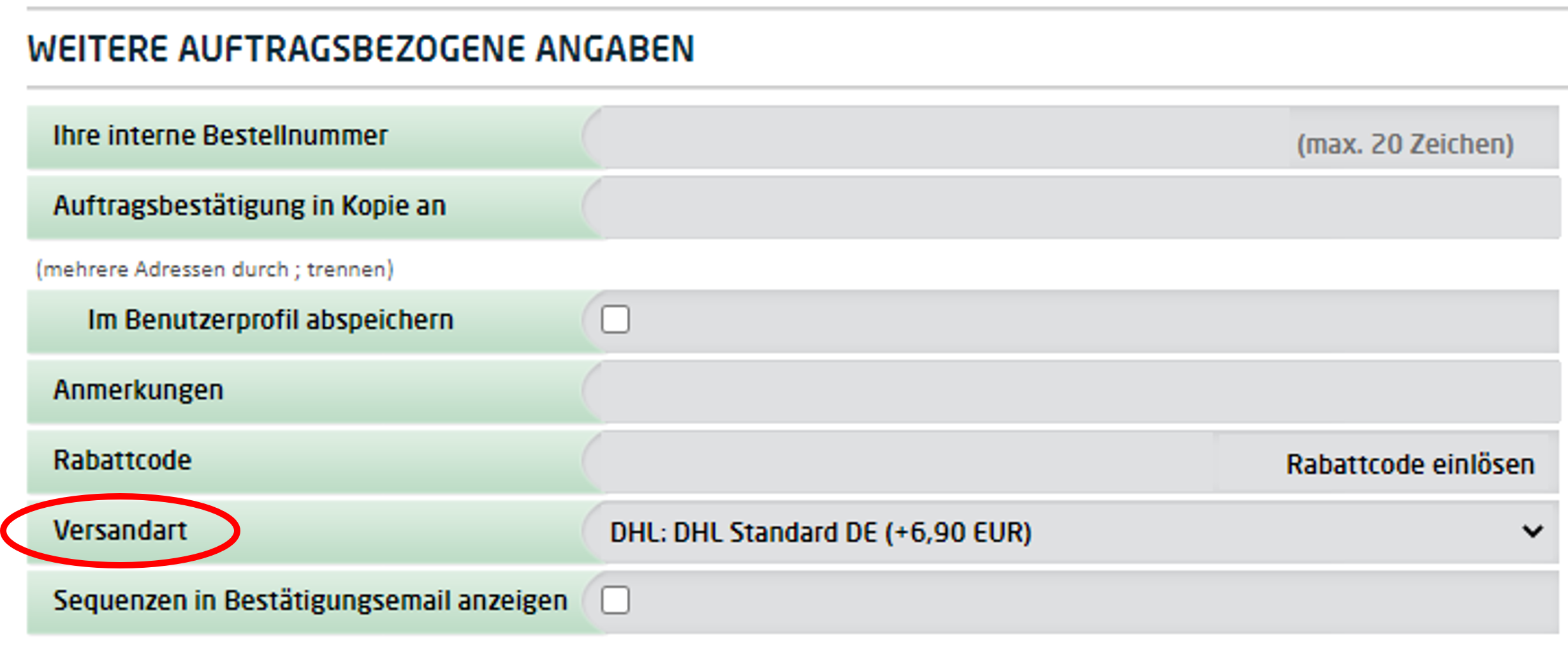Viewport: 1568px width, 645px height.
Task: Tick the Sequenzen in Bestätigungsemail anzeigen checkbox
Action: pos(615,600)
